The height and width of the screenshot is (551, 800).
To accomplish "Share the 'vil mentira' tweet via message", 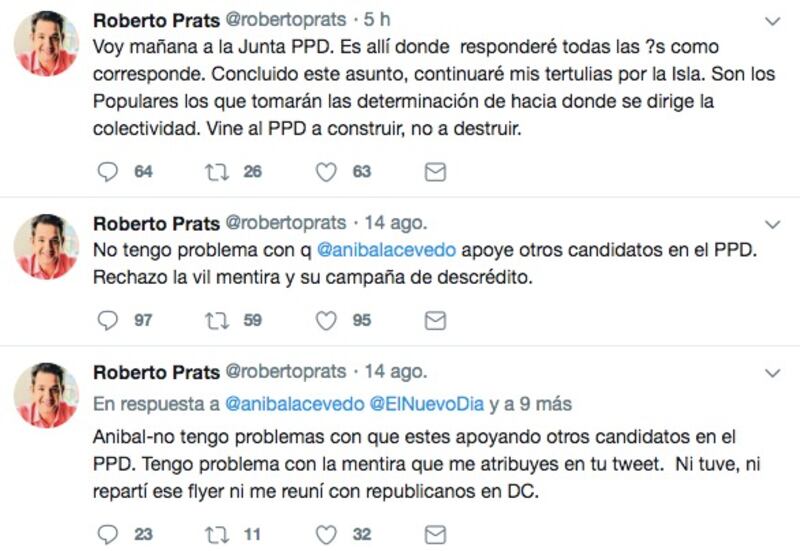I will point(435,321).
